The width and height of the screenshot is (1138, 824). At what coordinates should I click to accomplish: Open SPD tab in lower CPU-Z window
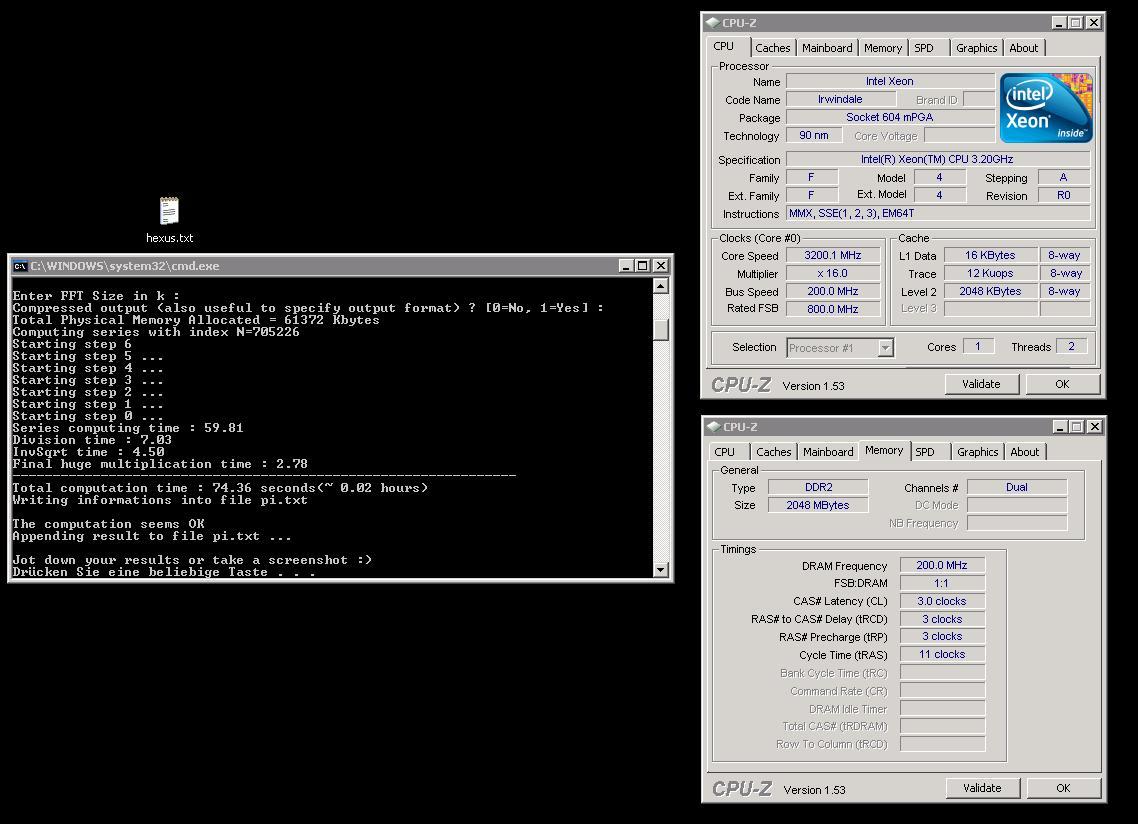click(925, 452)
